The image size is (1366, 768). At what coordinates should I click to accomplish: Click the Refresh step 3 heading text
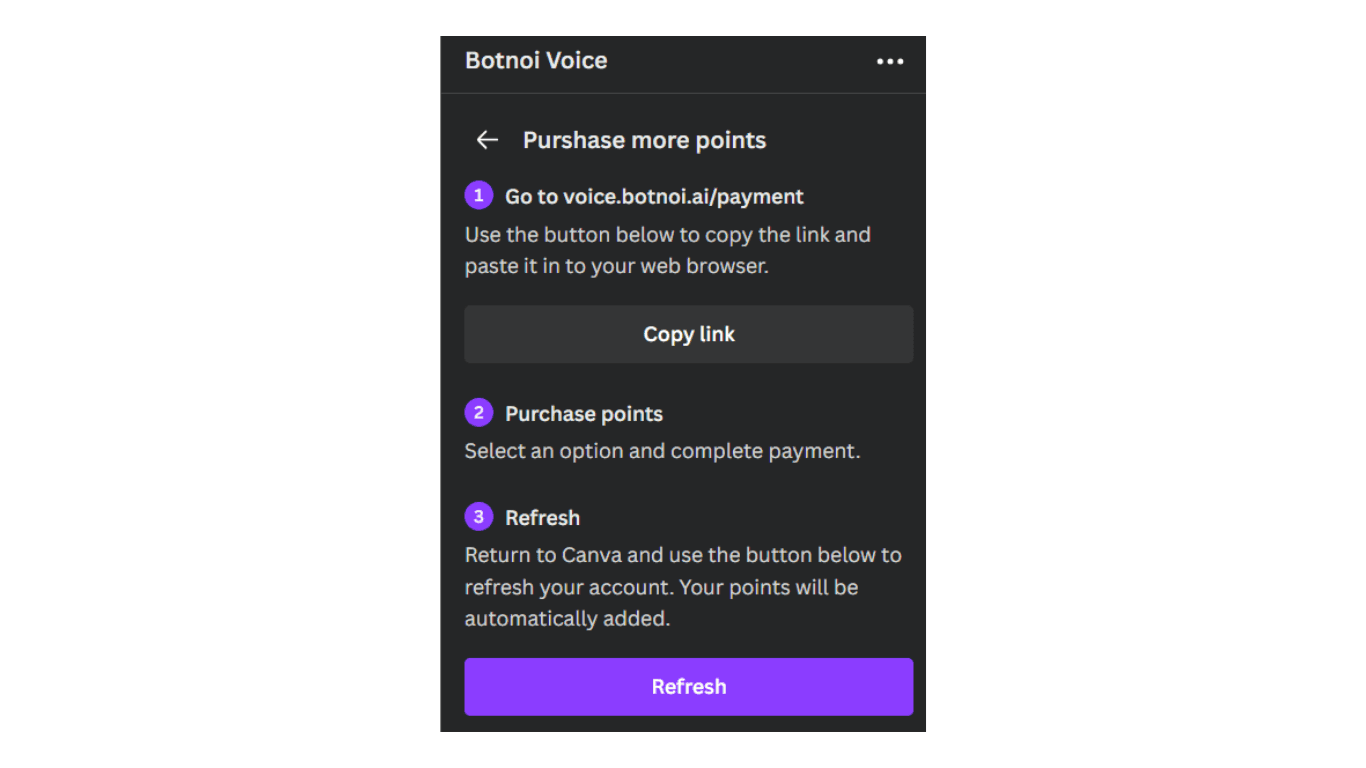coord(542,518)
